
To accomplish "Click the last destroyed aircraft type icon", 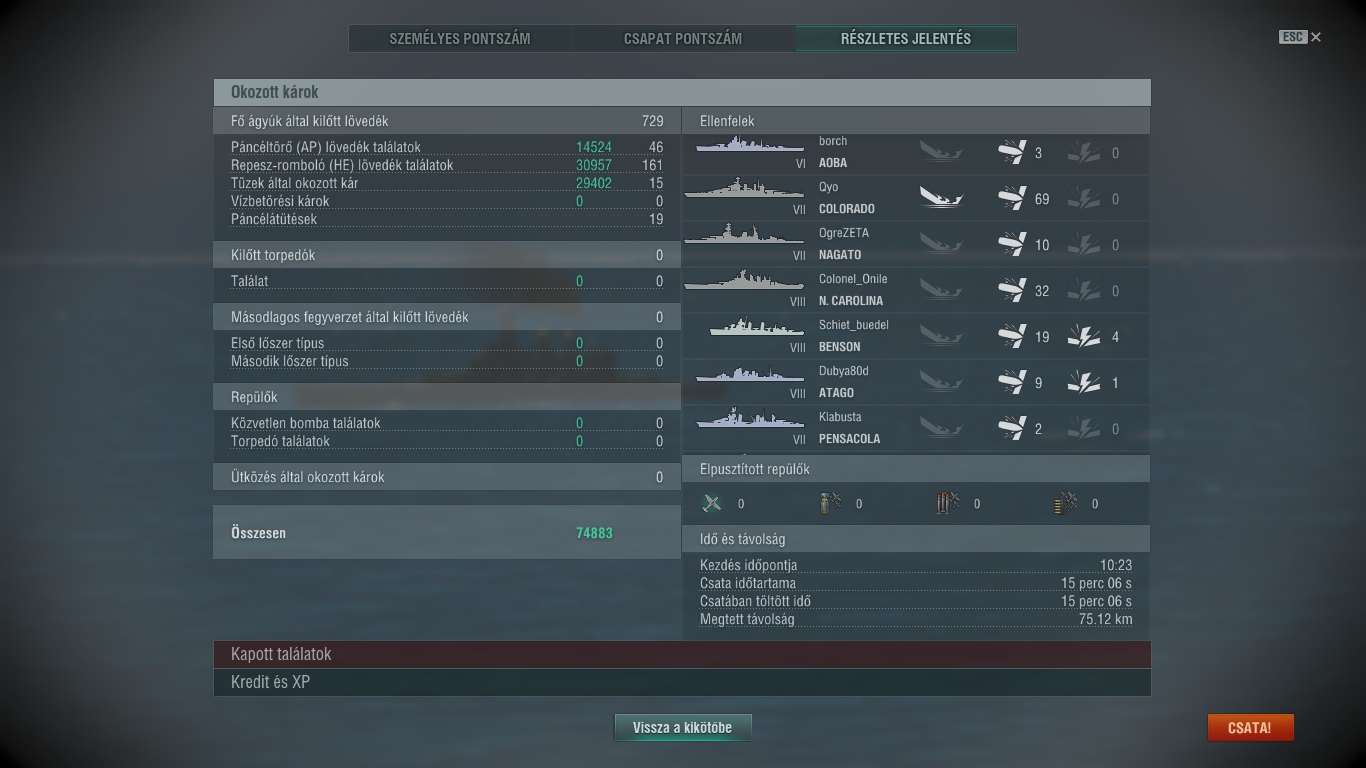I will 1065,503.
